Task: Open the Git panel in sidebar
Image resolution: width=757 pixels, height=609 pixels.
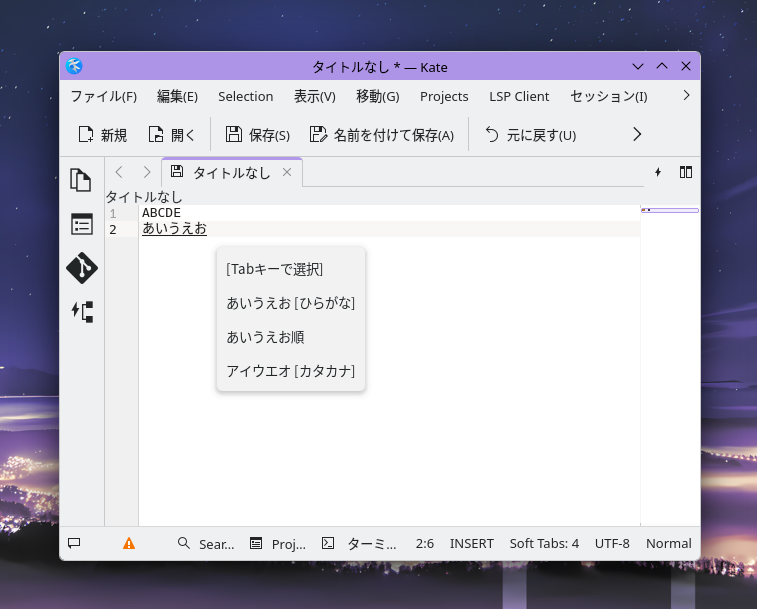Action: [81, 268]
